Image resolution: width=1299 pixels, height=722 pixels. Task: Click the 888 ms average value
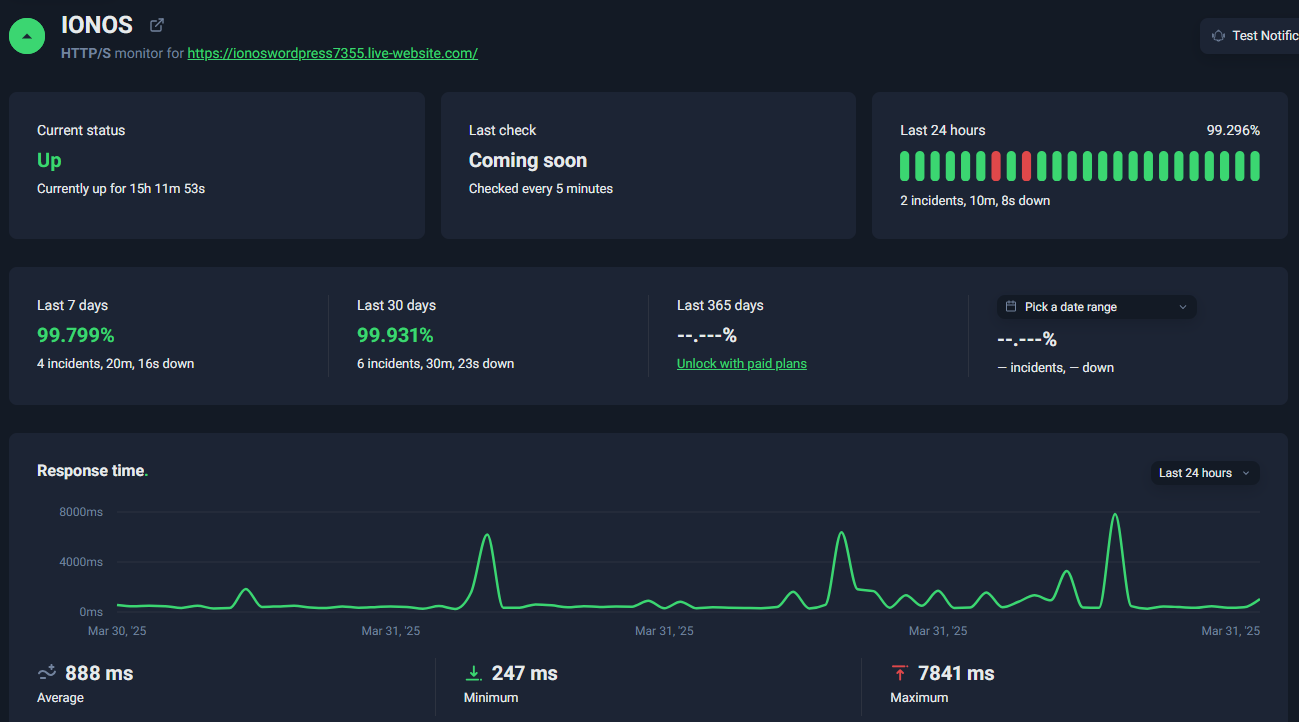(99, 673)
